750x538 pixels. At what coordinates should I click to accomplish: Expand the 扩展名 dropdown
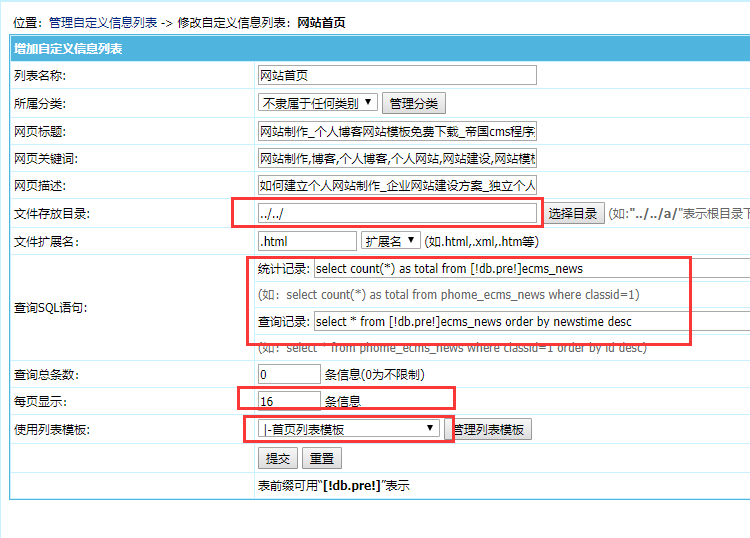tap(390, 241)
